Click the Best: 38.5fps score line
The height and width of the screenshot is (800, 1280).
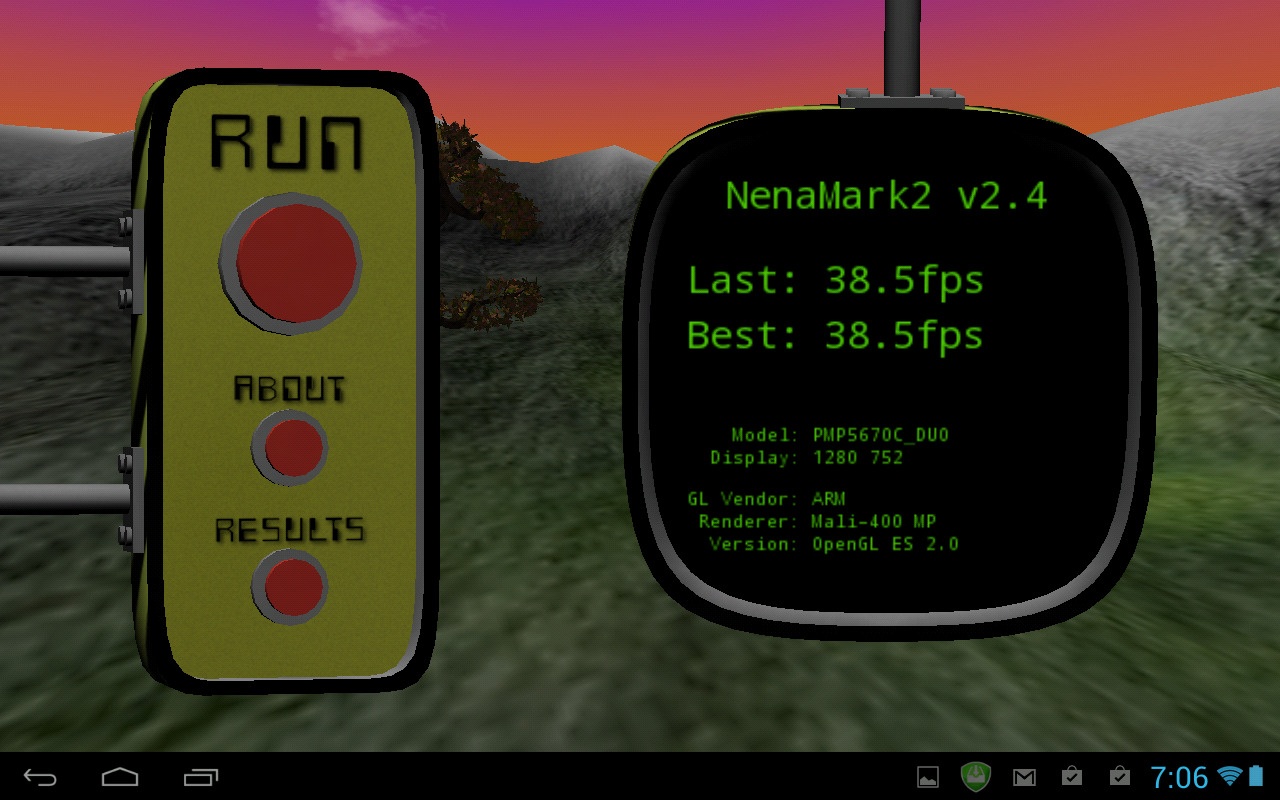tap(836, 335)
